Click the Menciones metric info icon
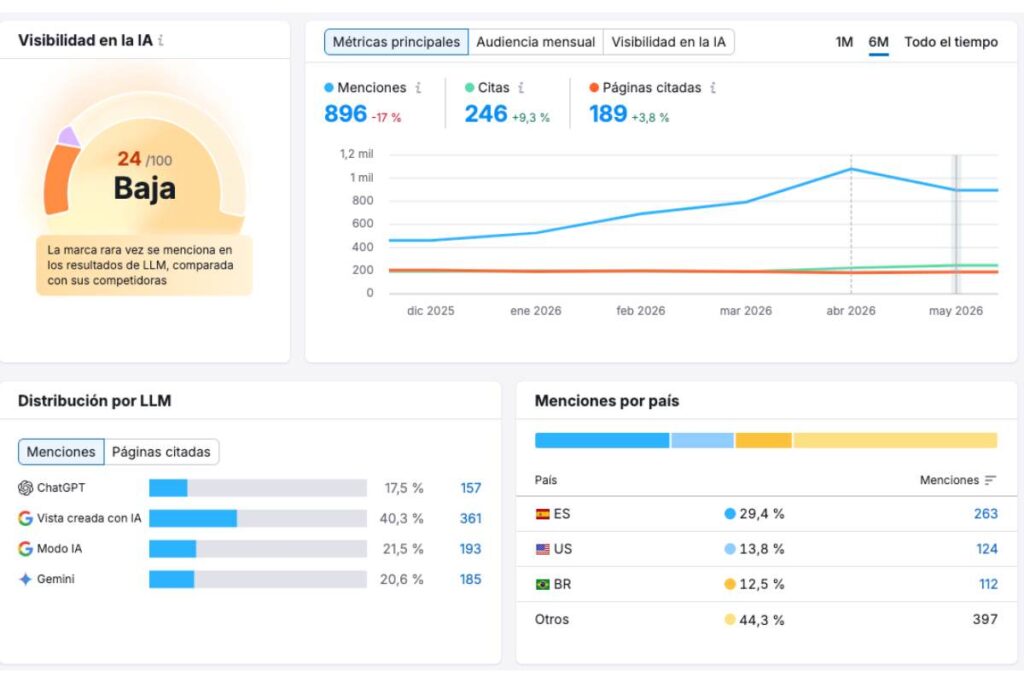The width and height of the screenshot is (1024, 683). click(418, 87)
